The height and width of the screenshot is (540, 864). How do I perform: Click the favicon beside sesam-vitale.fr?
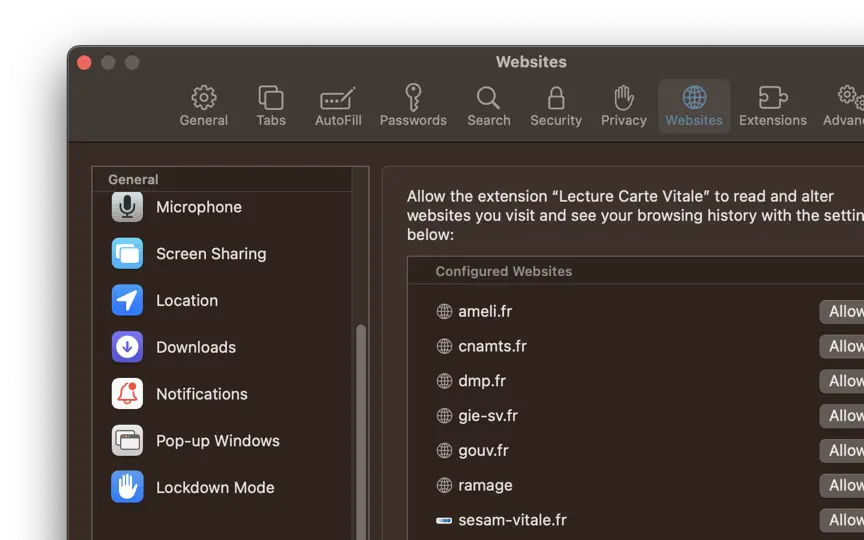444,520
